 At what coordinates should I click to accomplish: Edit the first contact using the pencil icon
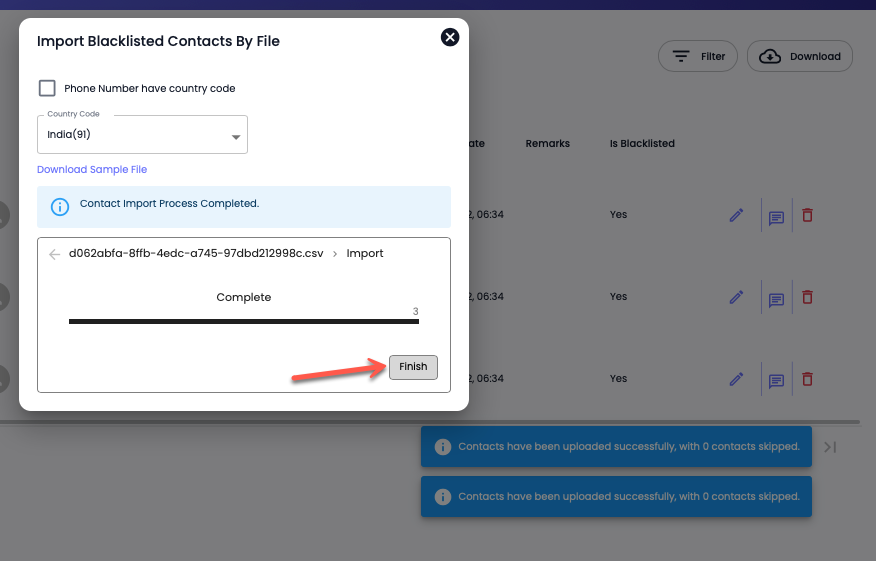pyautogui.click(x=736, y=215)
